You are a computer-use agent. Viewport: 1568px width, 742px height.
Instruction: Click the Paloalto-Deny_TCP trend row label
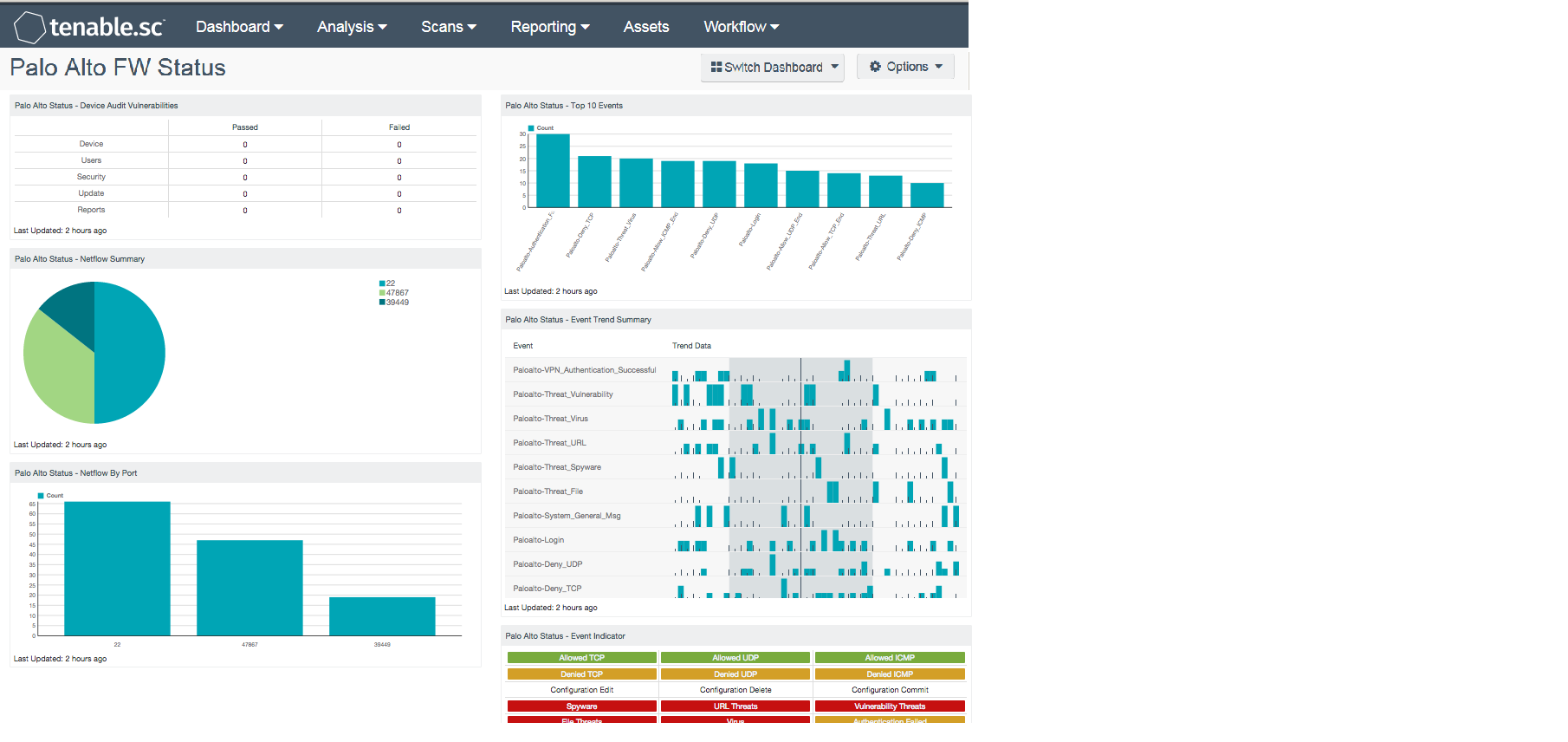coord(547,589)
